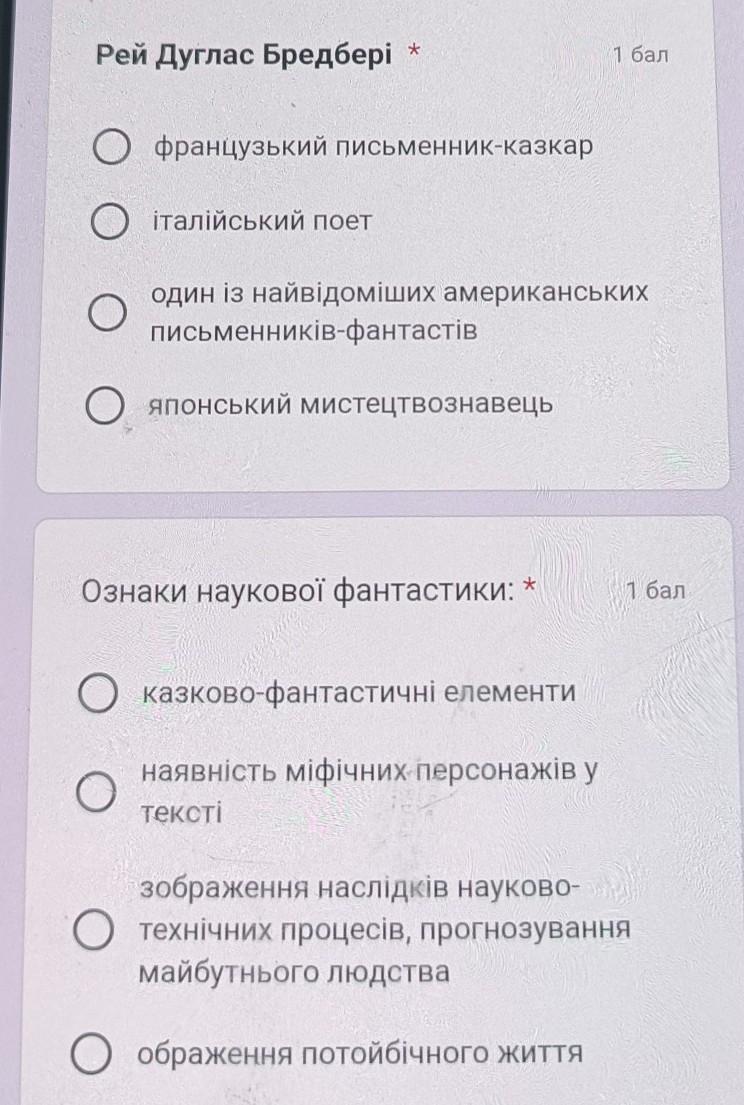Click the option text 'французький письменник-казкар'
744x1105 pixels.
pyautogui.click(x=373, y=147)
